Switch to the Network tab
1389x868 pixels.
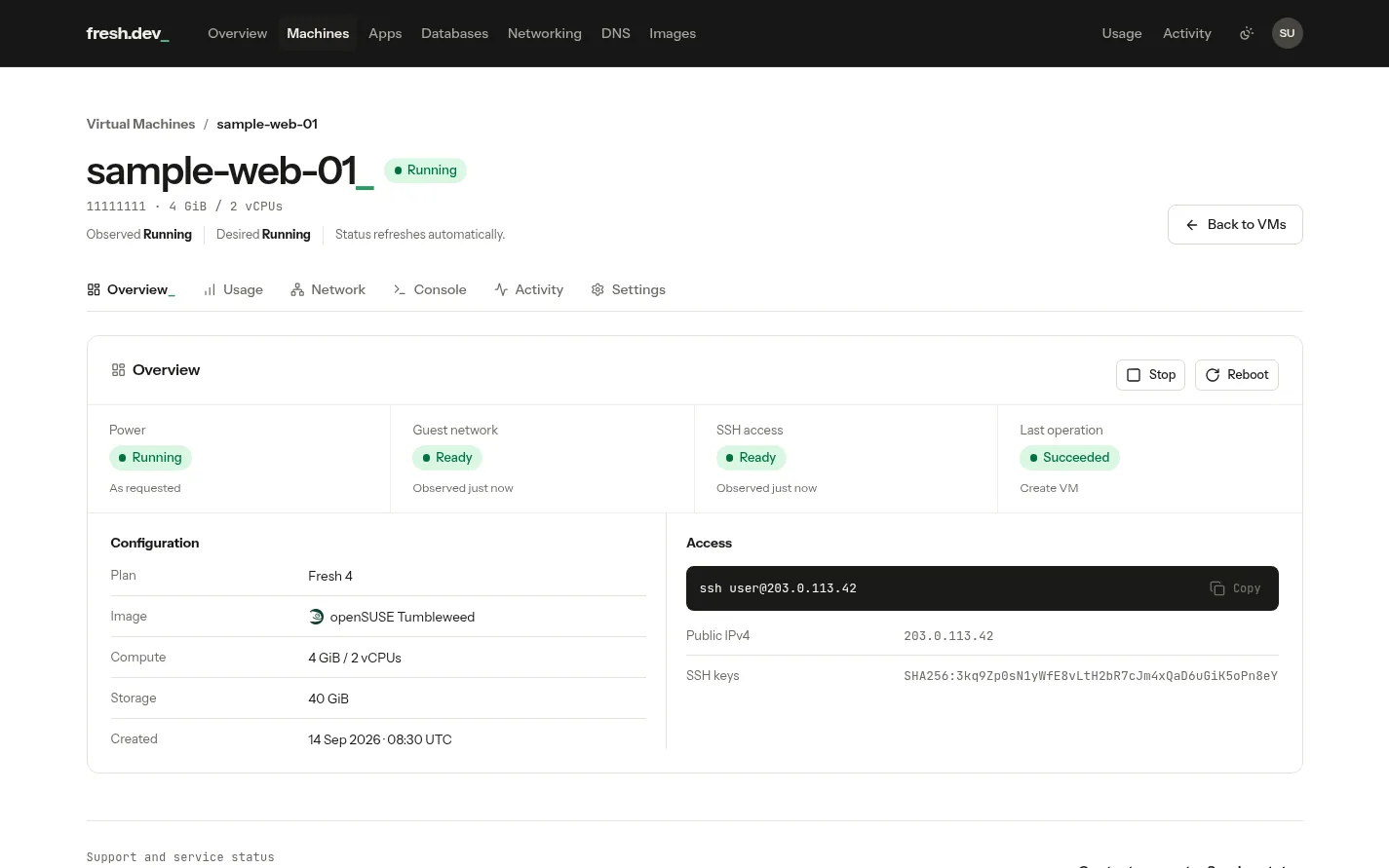point(328,290)
